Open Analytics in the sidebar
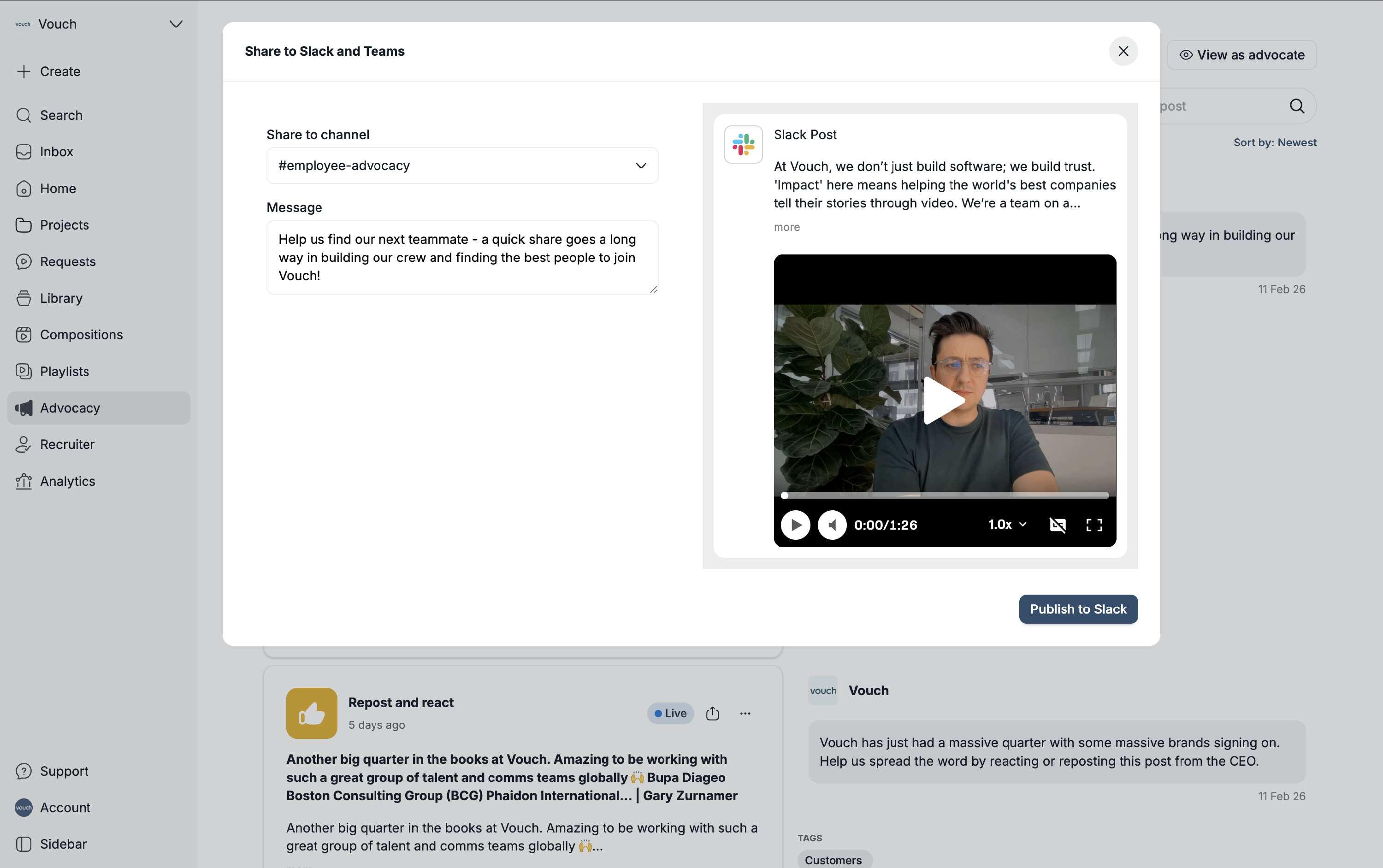The height and width of the screenshot is (868, 1383). click(x=67, y=481)
